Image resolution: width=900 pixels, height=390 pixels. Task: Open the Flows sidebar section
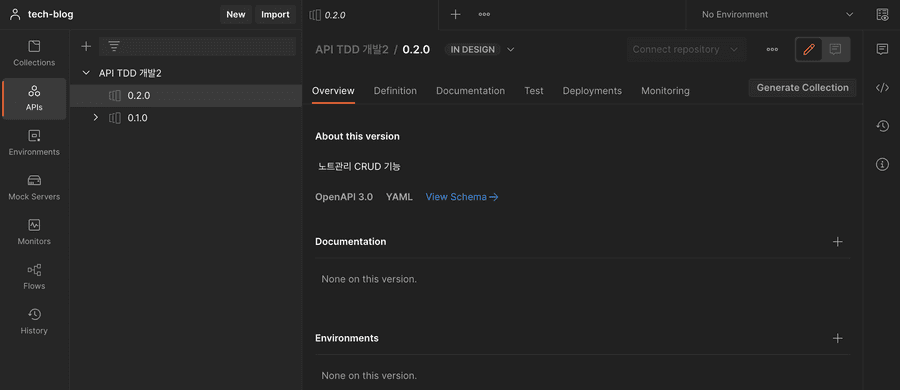point(34,277)
